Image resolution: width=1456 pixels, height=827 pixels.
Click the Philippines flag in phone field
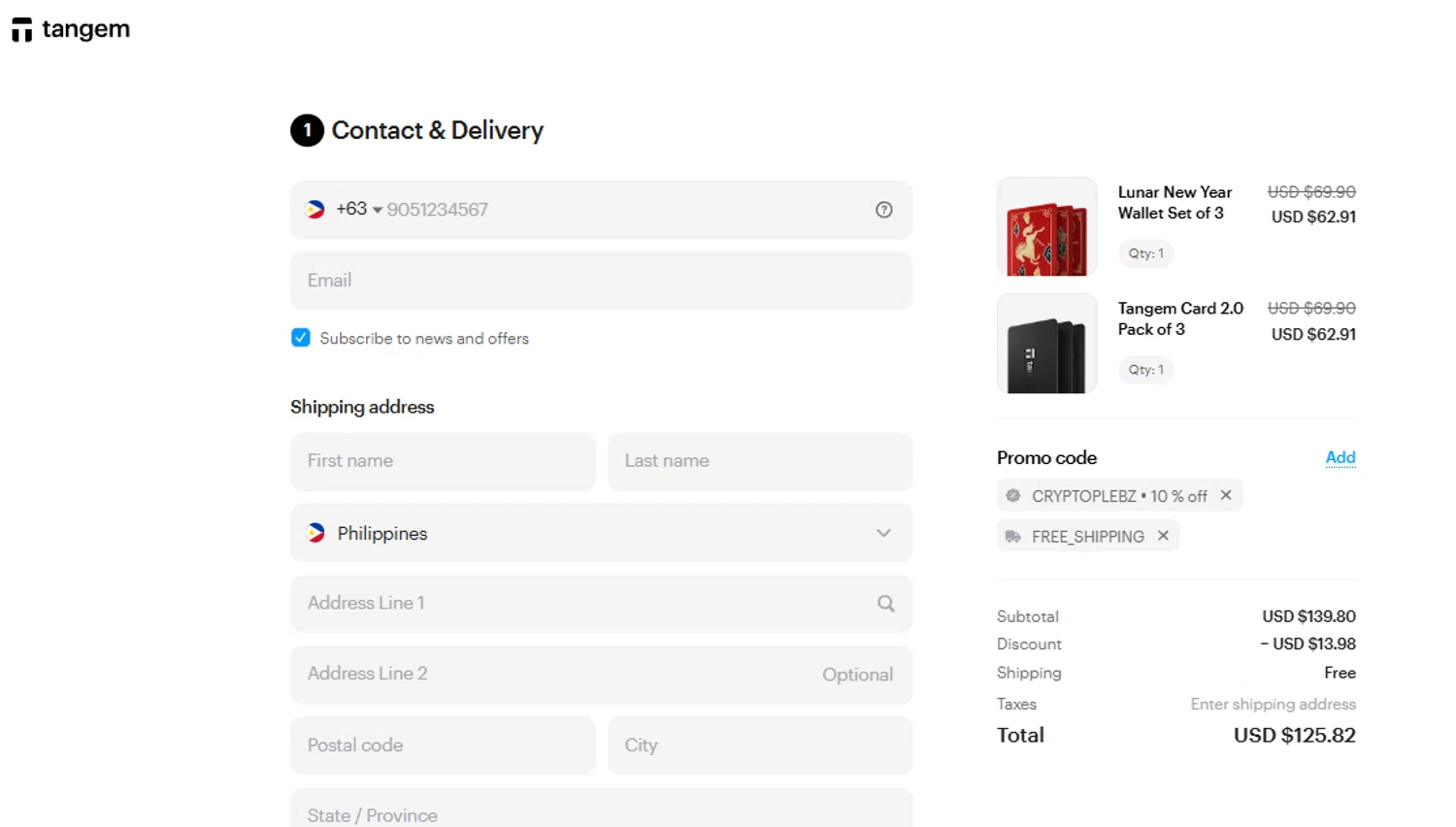tap(315, 210)
